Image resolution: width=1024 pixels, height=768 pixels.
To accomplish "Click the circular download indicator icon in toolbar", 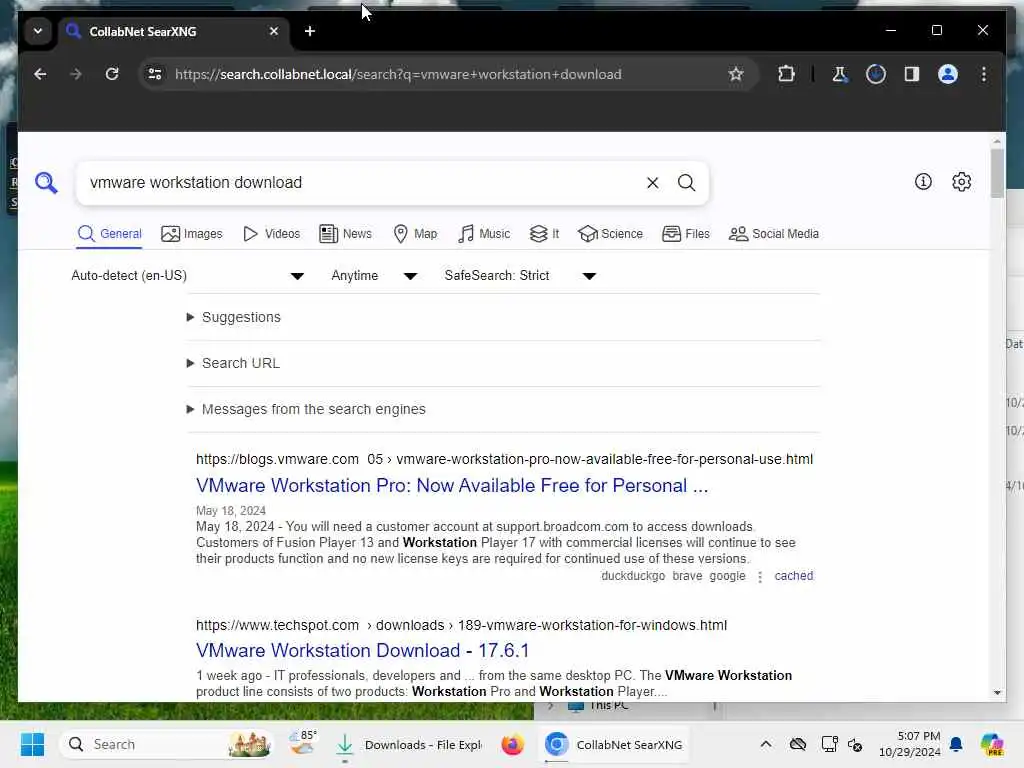I will pos(876,74).
